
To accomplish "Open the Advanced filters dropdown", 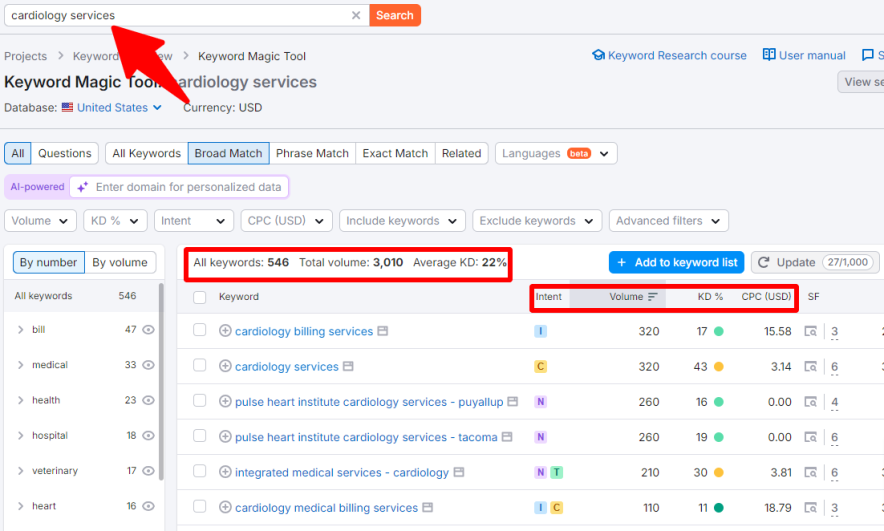I will (669, 221).
